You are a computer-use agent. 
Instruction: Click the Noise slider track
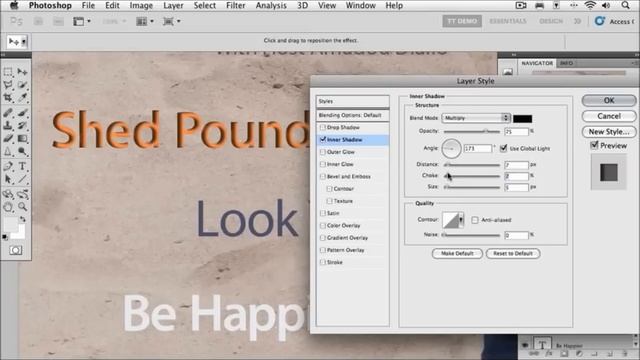(x=472, y=235)
